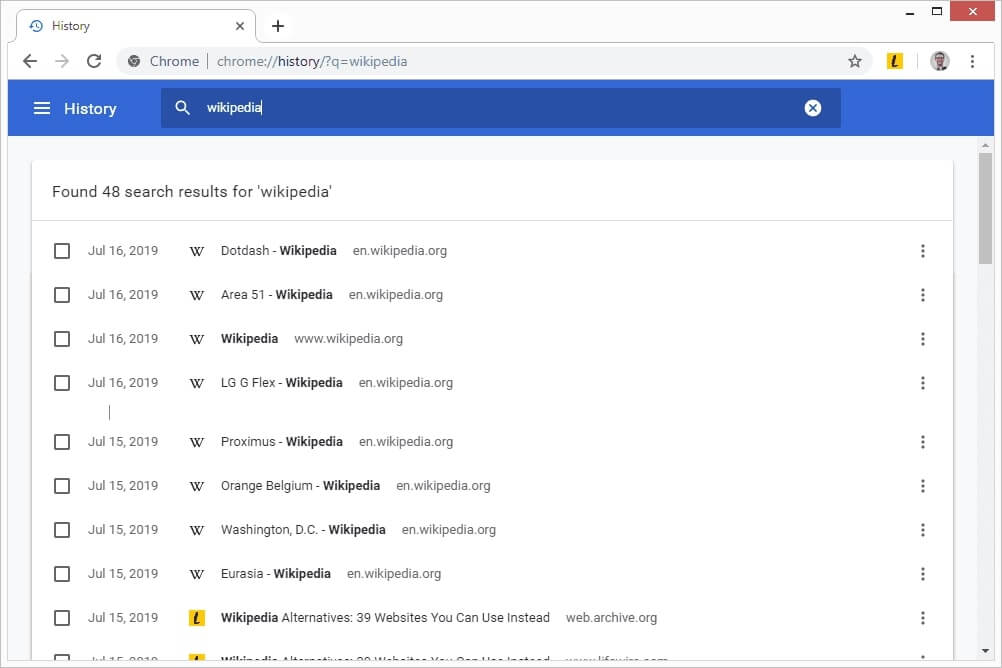Check the Area 51 - Wikipedia entry
This screenshot has height=668, width=1002.
62,295
